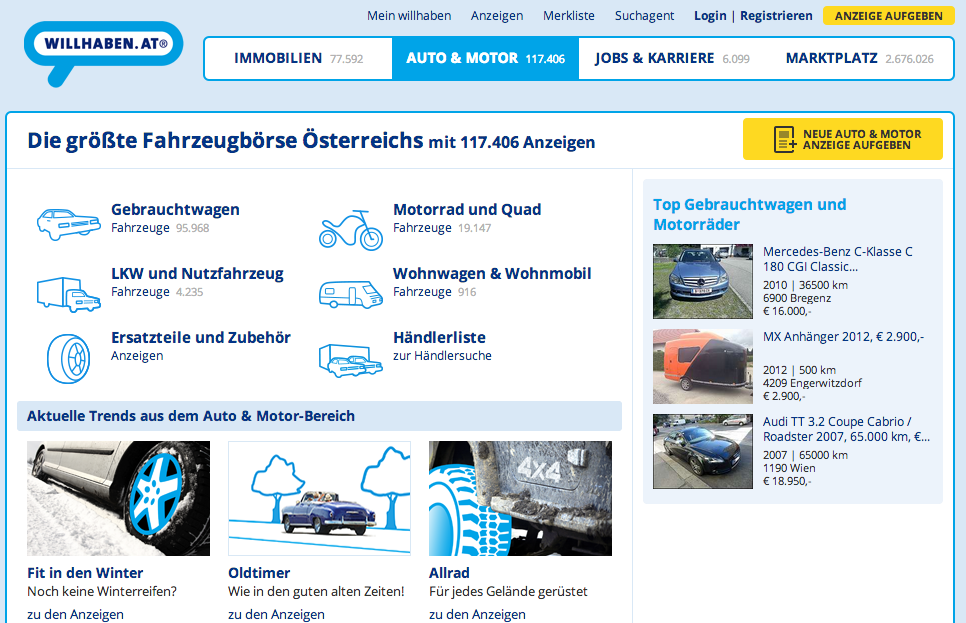Open the Registrieren link

click(776, 15)
